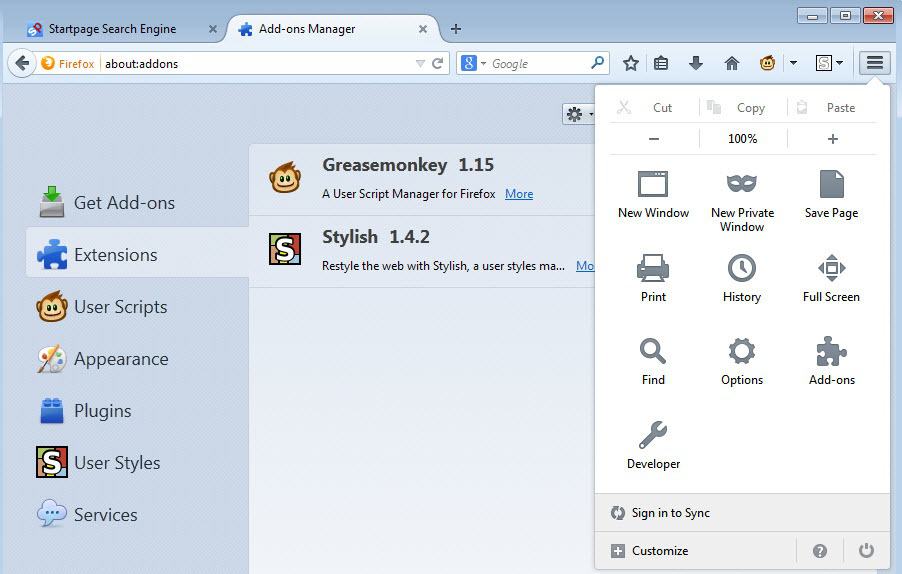The height and width of the screenshot is (574, 902).
Task: Select the Greasemonkey 1.15 extension entry
Action: (422, 179)
